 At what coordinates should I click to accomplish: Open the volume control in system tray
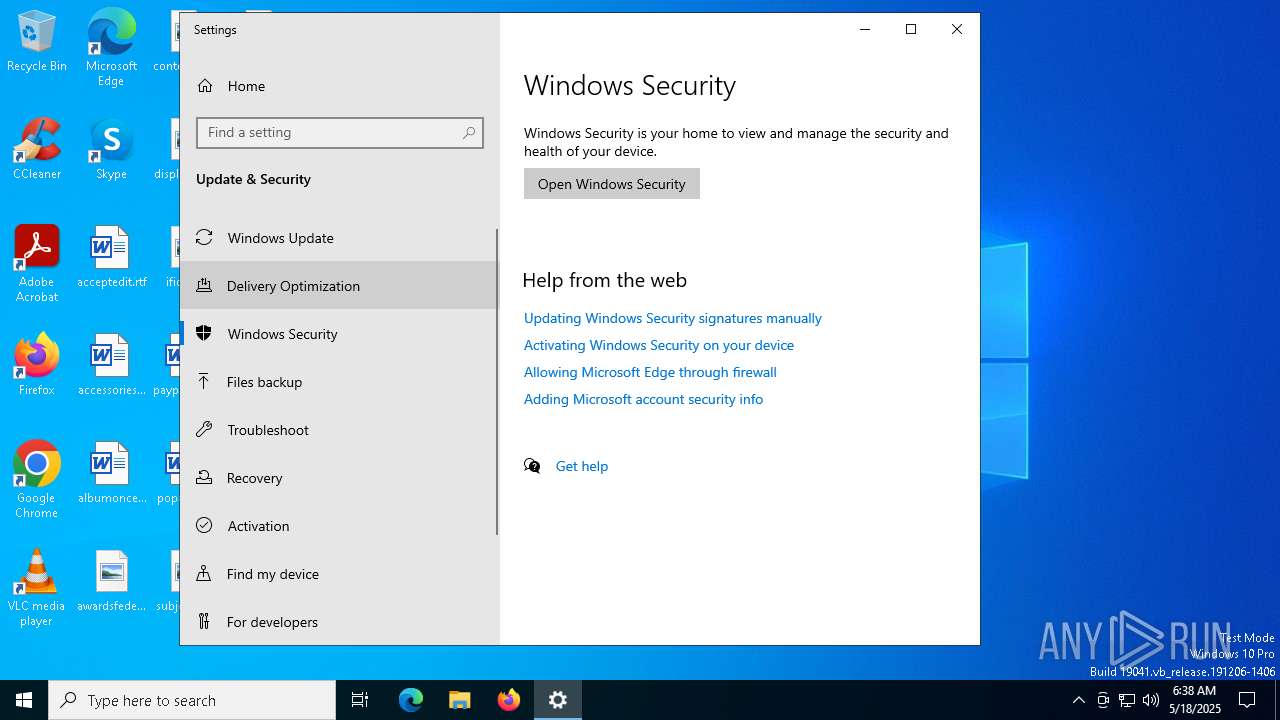tap(1151, 700)
